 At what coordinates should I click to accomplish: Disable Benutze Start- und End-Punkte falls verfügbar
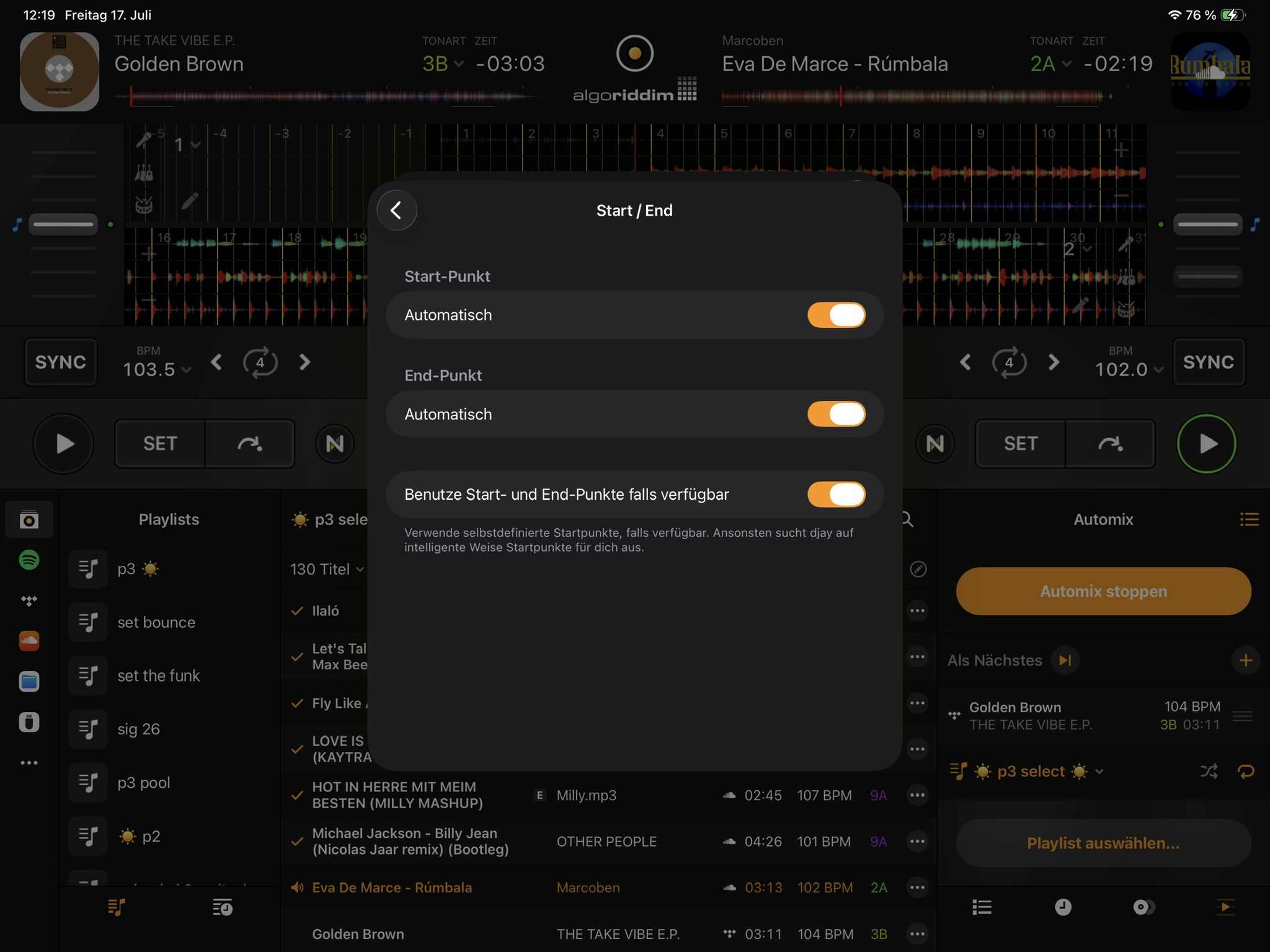[x=836, y=495]
